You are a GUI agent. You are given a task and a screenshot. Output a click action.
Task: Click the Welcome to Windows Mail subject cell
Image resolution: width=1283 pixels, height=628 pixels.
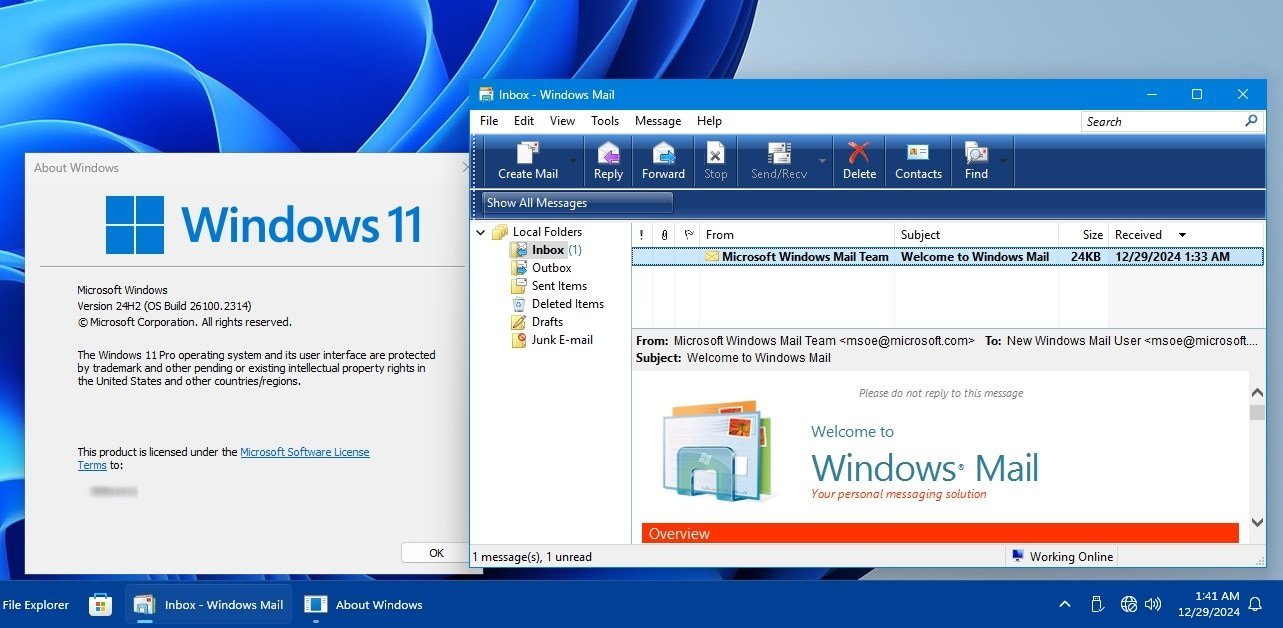point(975,257)
